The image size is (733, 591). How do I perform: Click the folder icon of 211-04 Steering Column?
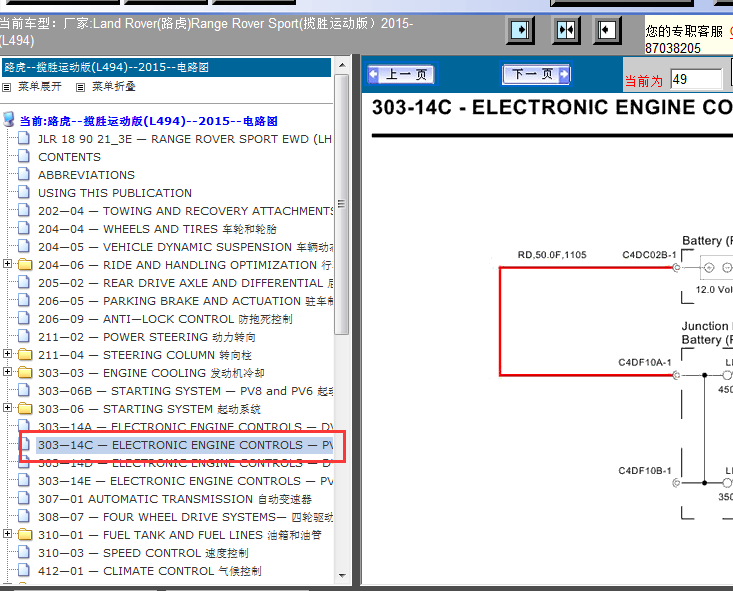pos(25,354)
